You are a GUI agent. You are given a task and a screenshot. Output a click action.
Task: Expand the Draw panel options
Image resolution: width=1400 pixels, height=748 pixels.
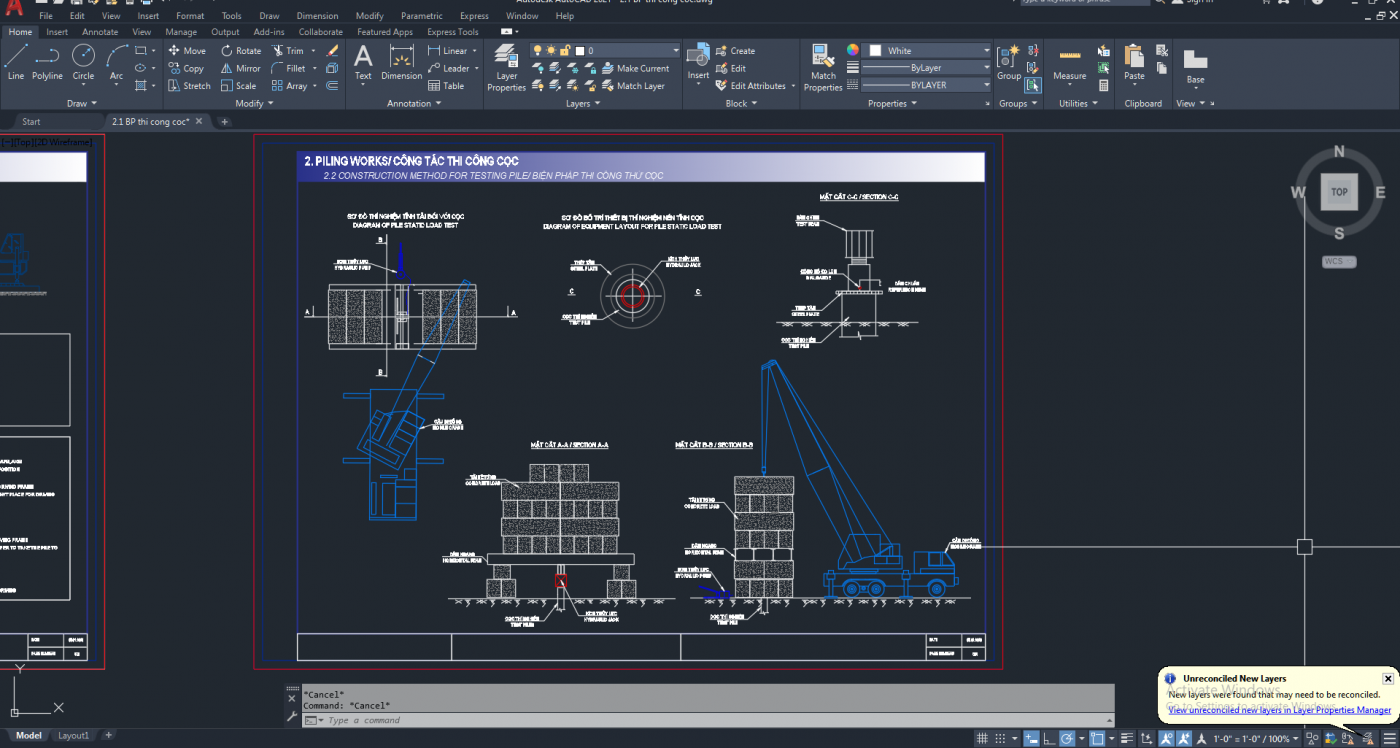[x=82, y=103]
